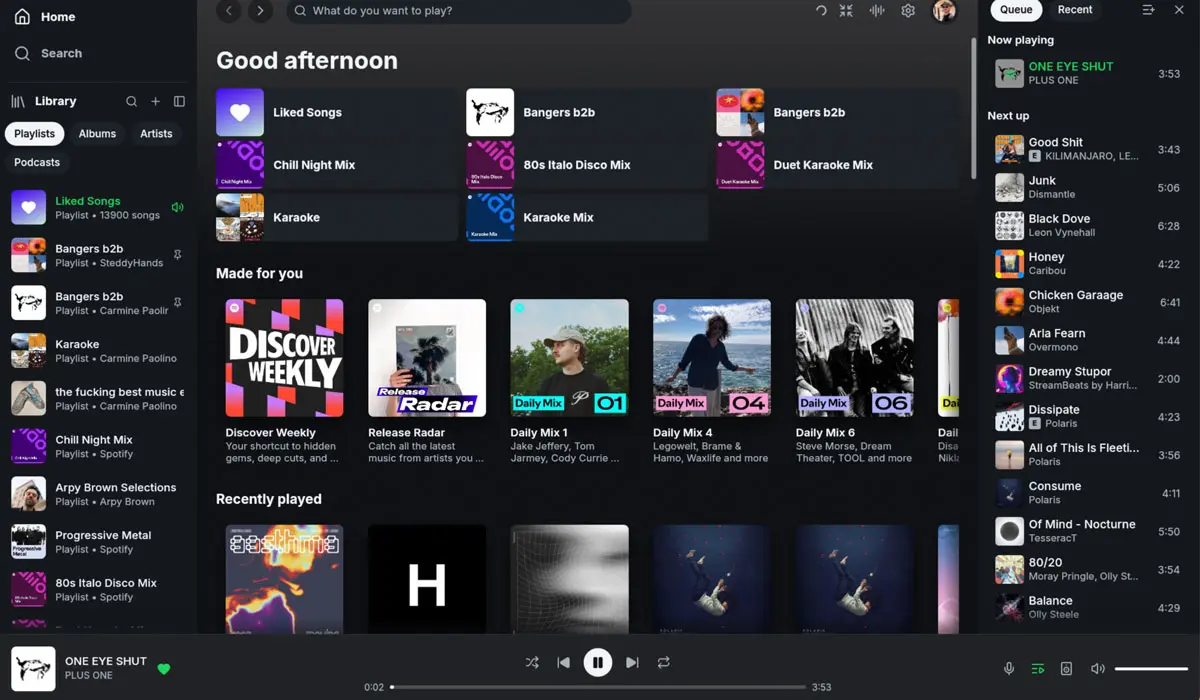Open Arpy Brown Selections playlist in library

pos(98,494)
